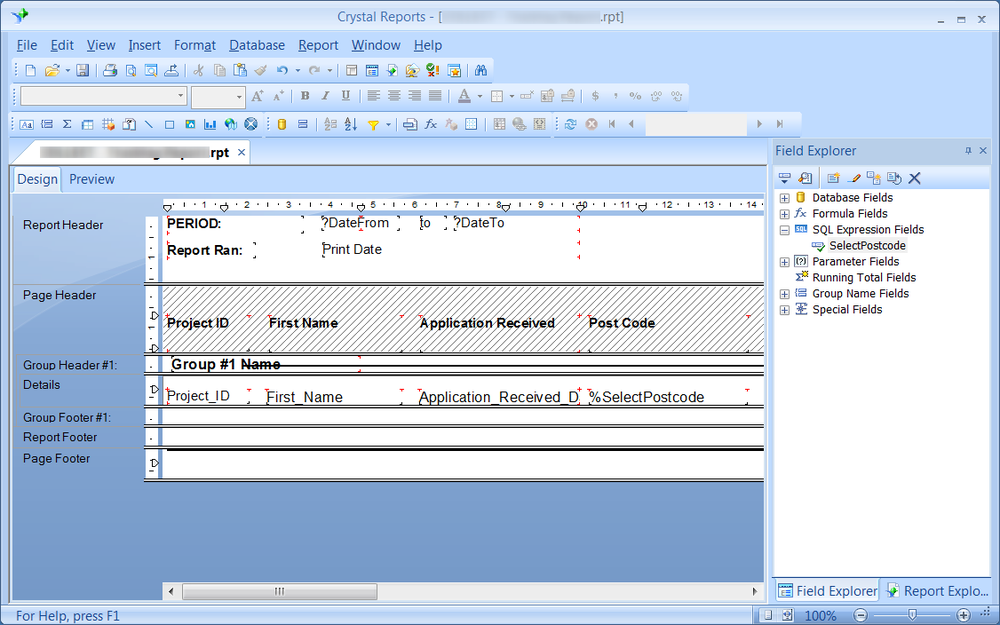Insert a chart with the bar chart icon
Image resolution: width=1000 pixels, height=625 pixels.
[210, 124]
